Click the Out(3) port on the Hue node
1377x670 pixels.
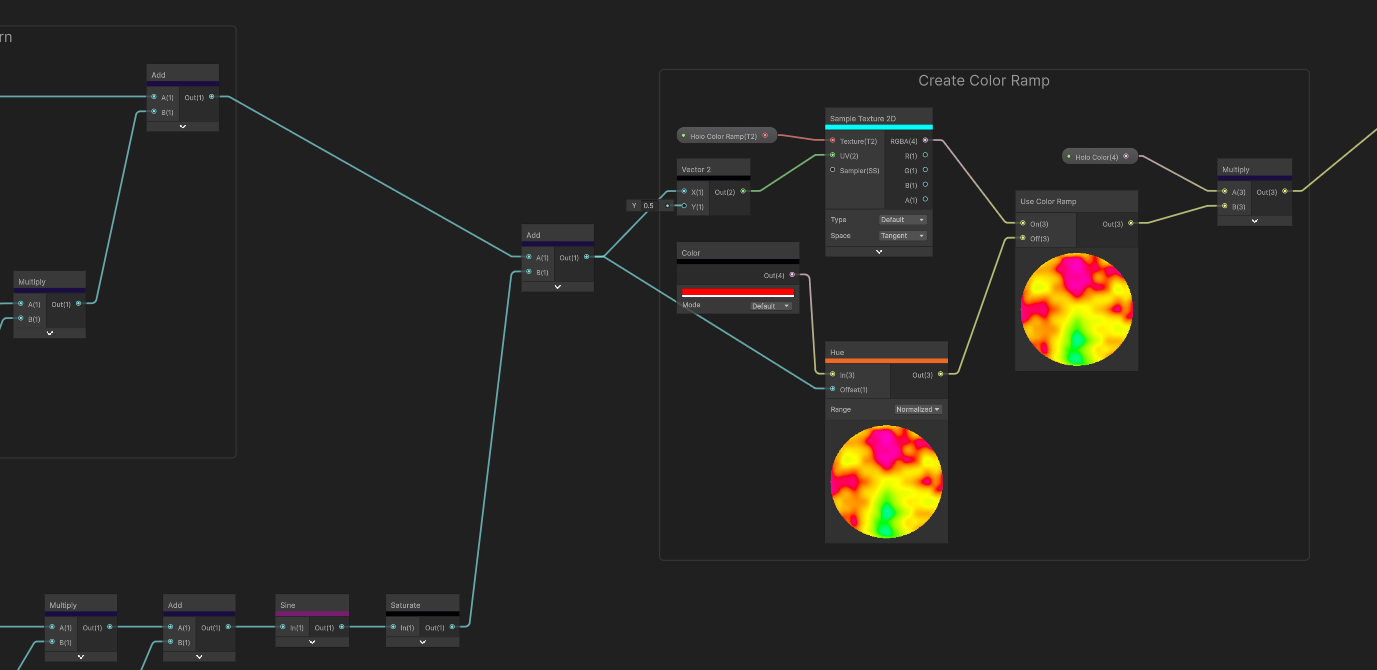pyautogui.click(x=940, y=374)
